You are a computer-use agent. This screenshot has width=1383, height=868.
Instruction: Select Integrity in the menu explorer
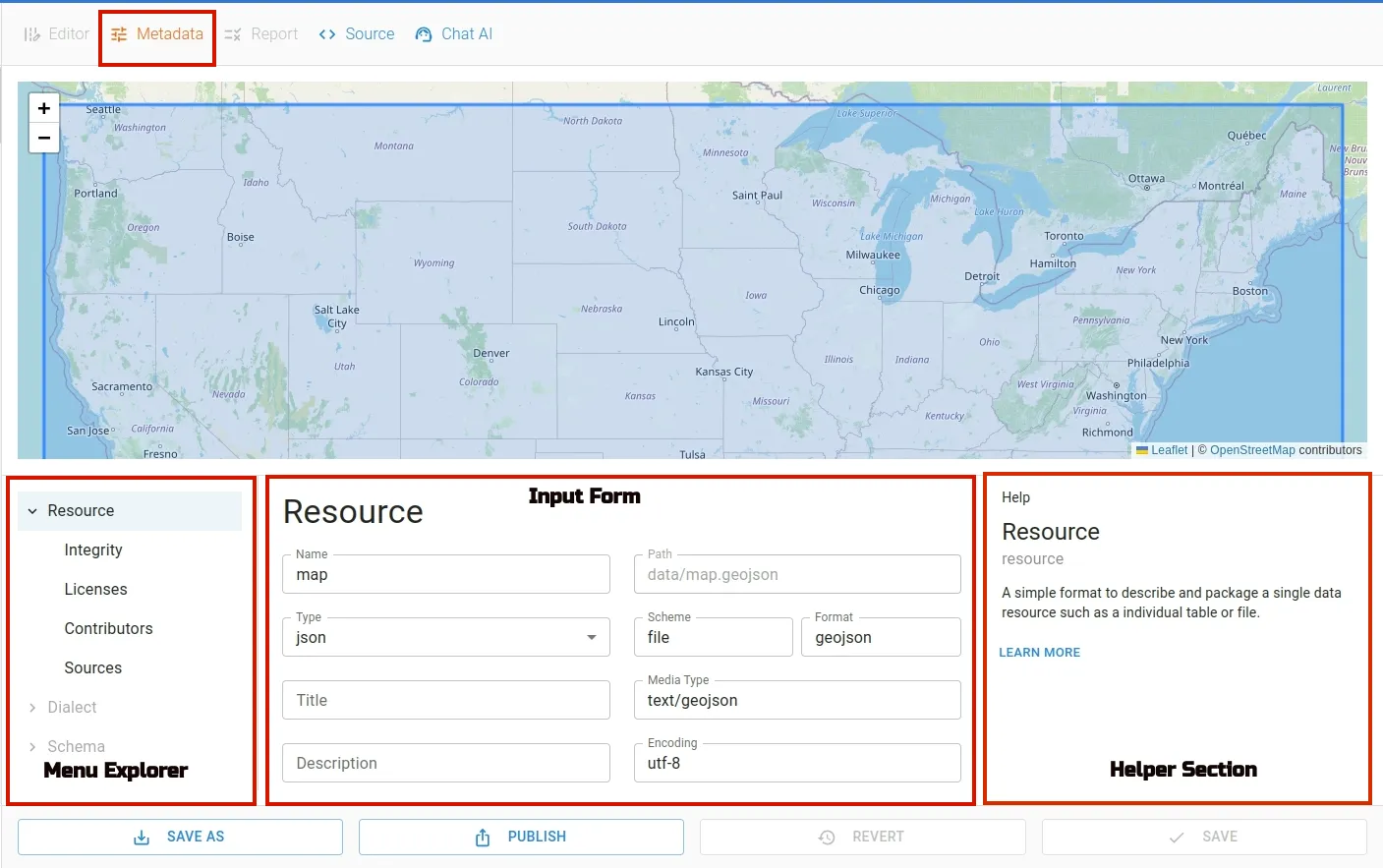coord(93,550)
